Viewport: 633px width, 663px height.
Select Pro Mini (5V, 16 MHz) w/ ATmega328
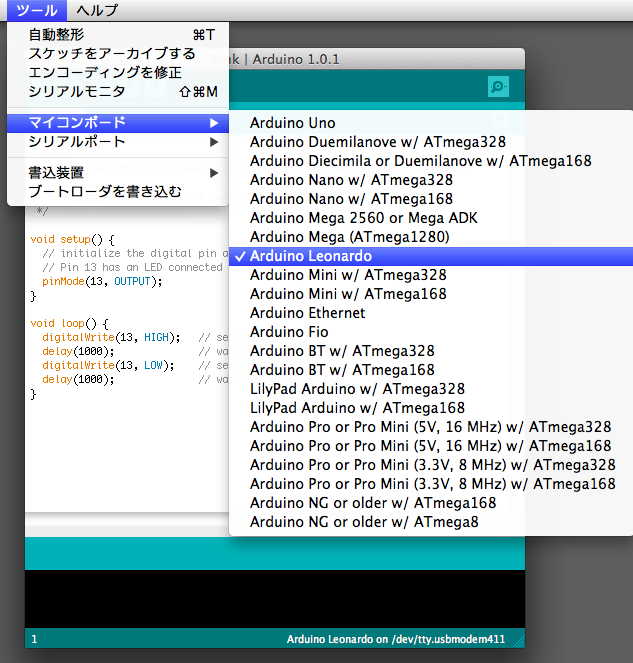pyautogui.click(x=431, y=427)
